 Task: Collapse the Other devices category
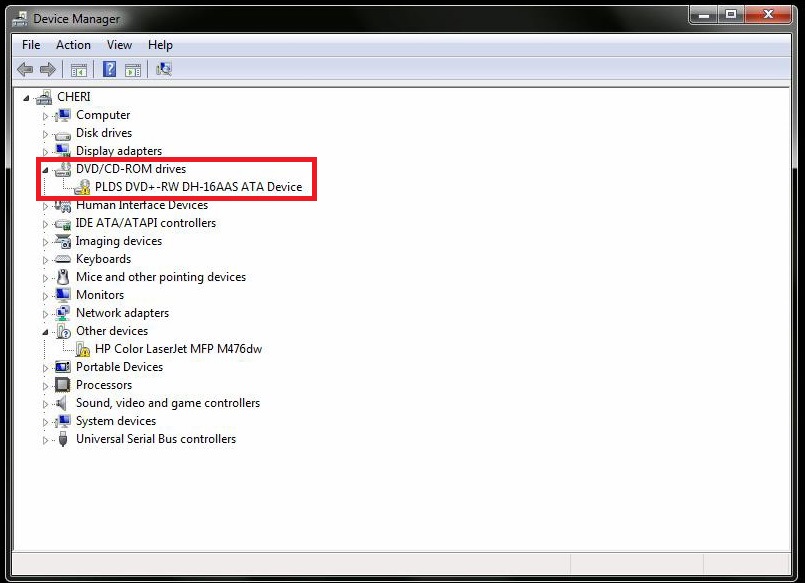point(45,332)
